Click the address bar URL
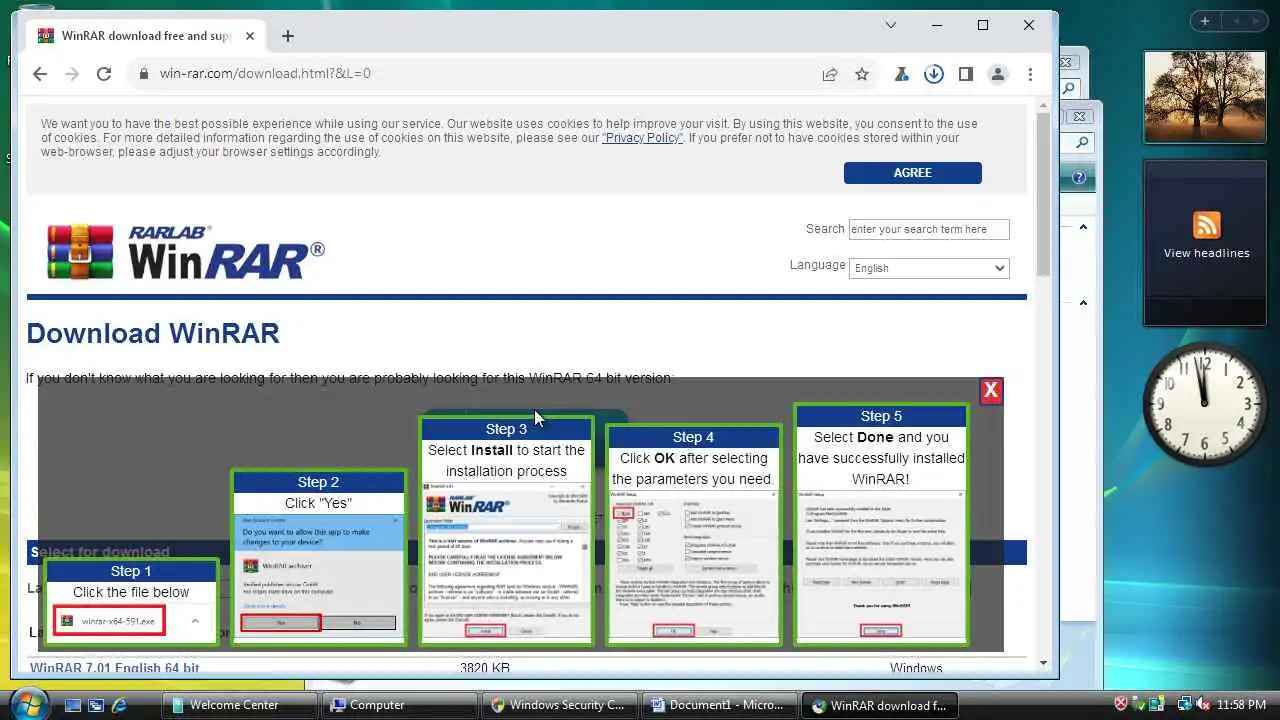The image size is (1280, 720). pos(265,74)
